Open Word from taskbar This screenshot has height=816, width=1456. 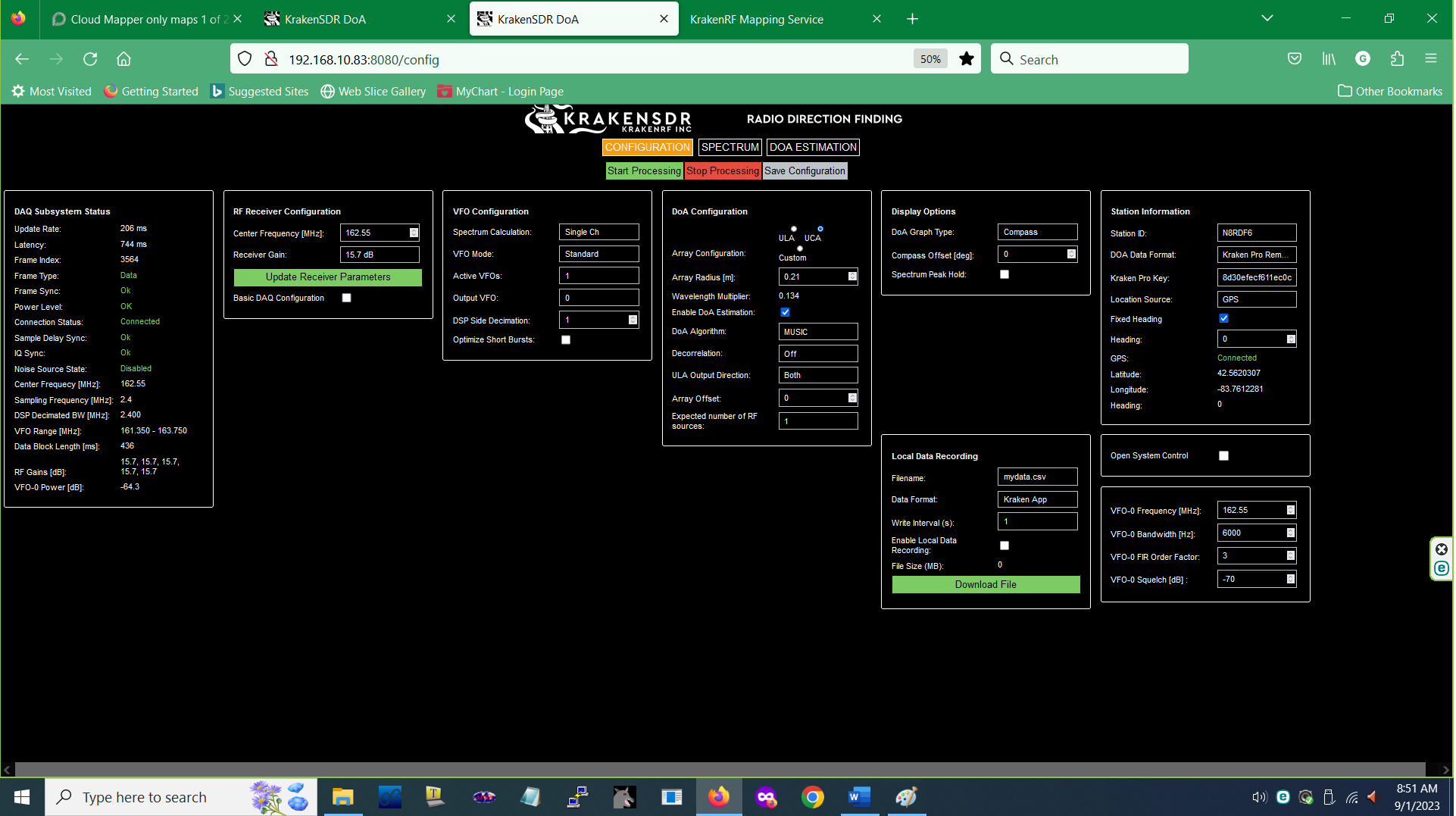click(x=859, y=797)
